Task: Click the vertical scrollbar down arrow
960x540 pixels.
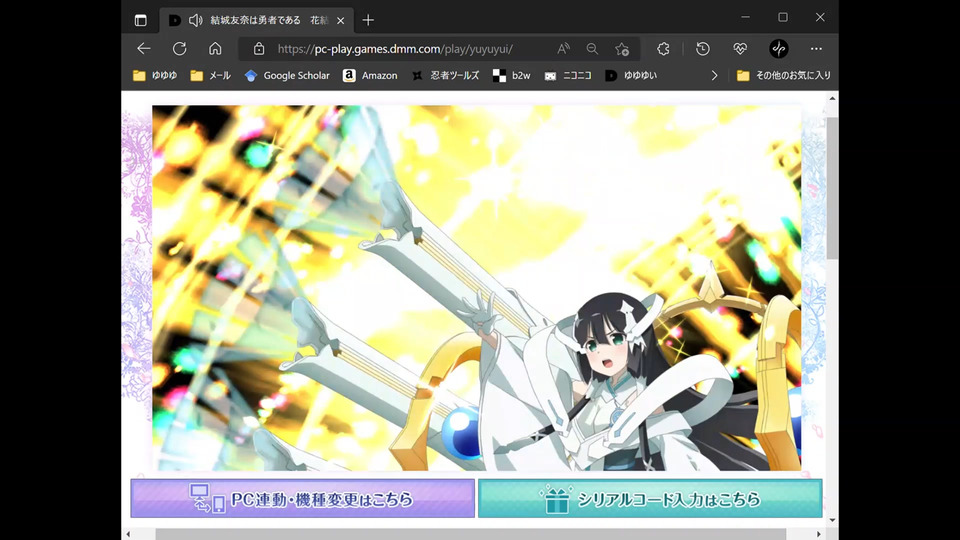Action: coord(832,520)
